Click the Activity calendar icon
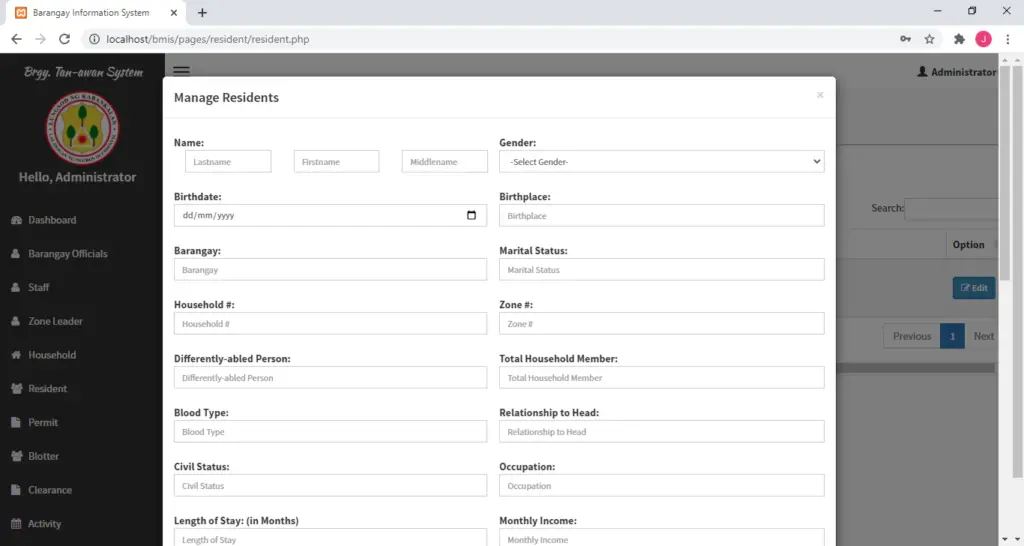Image resolution: width=1024 pixels, height=546 pixels. tap(16, 524)
